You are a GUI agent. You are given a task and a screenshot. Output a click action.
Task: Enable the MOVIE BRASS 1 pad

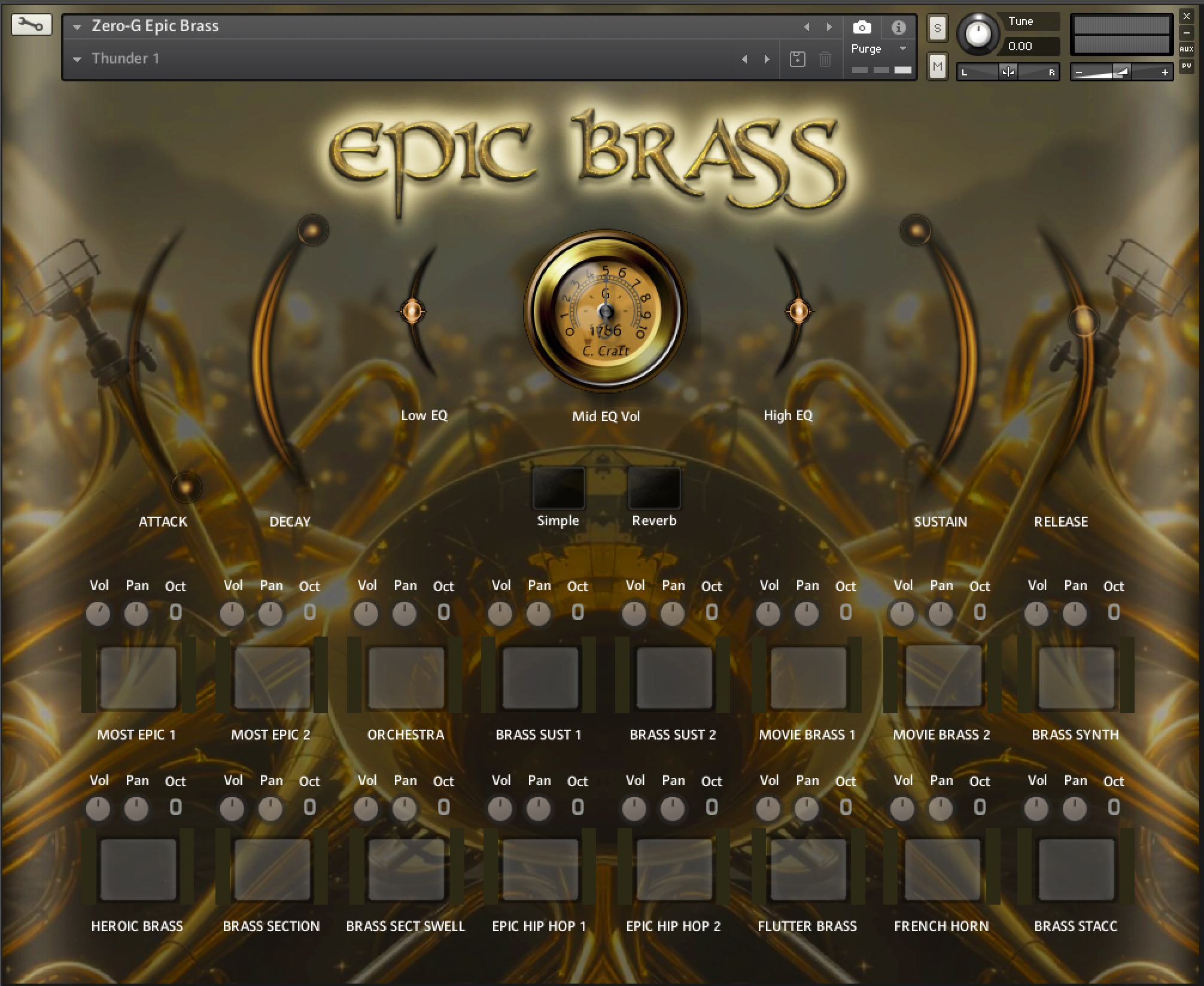pyautogui.click(x=808, y=677)
